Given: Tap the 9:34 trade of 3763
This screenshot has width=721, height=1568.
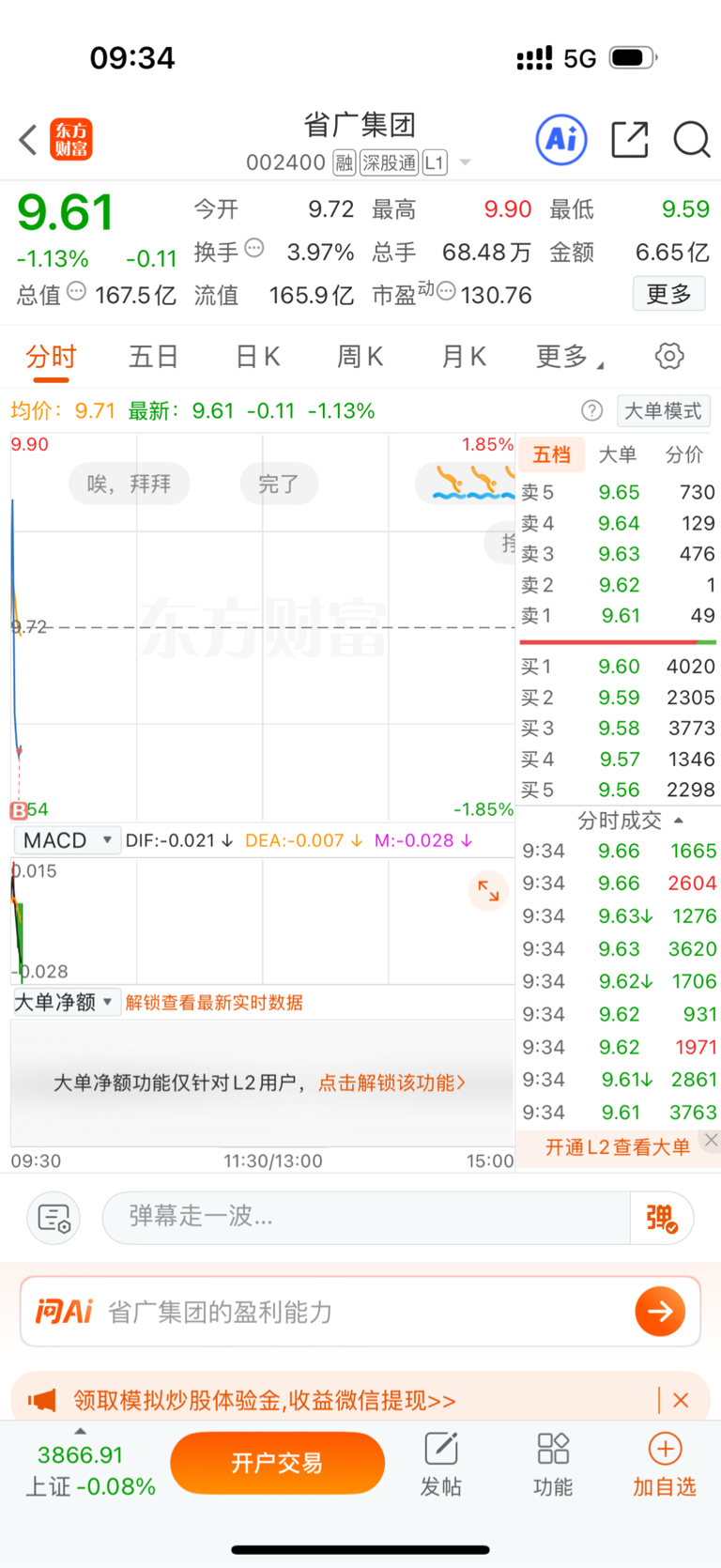Looking at the screenshot, I should tap(618, 1113).
